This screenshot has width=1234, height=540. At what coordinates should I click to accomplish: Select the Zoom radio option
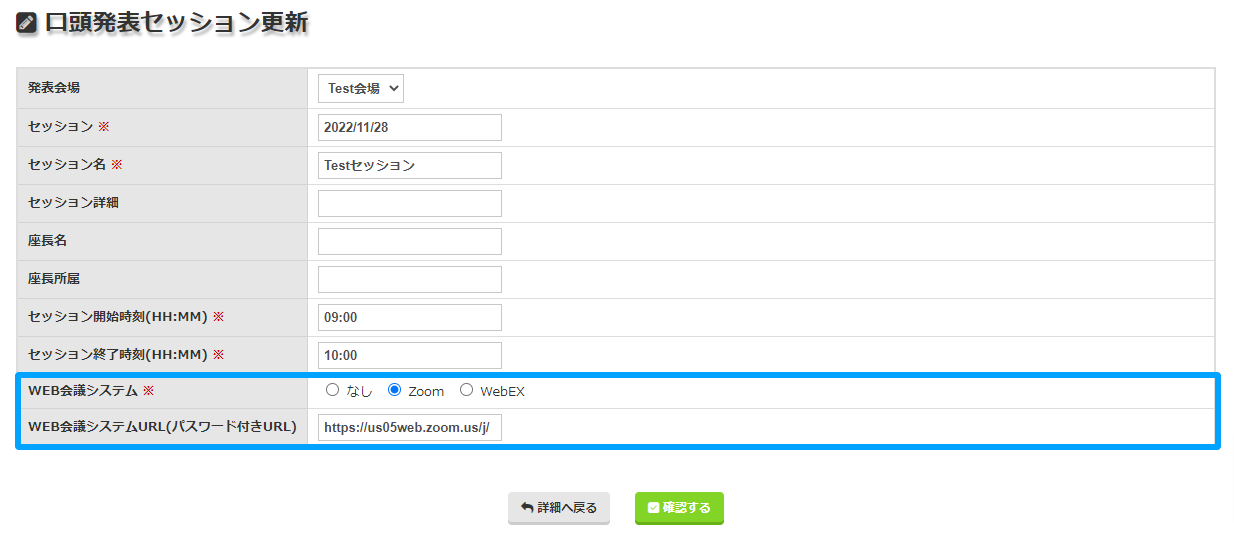[394, 391]
